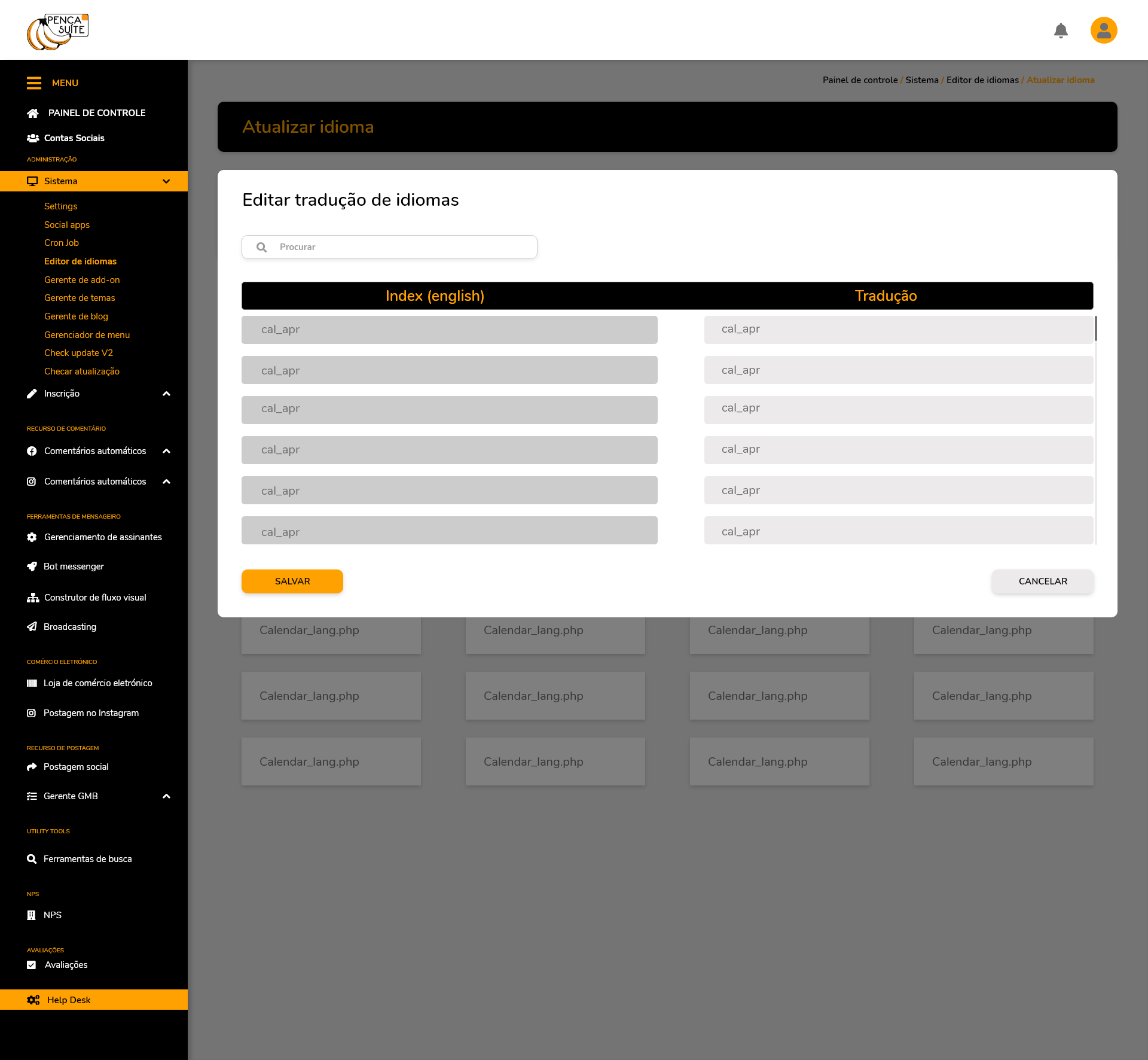The width and height of the screenshot is (1148, 1060).
Task: Click the Broadcasting paper plane icon
Action: pyautogui.click(x=32, y=627)
